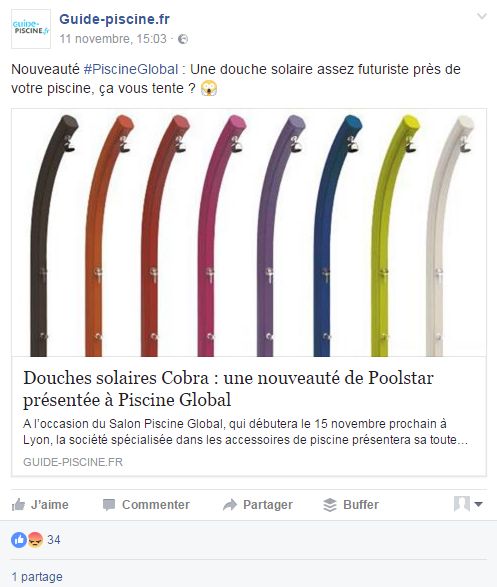
Task: Open the post timestamp 11 novembre, 15:03
Action: click(113, 39)
